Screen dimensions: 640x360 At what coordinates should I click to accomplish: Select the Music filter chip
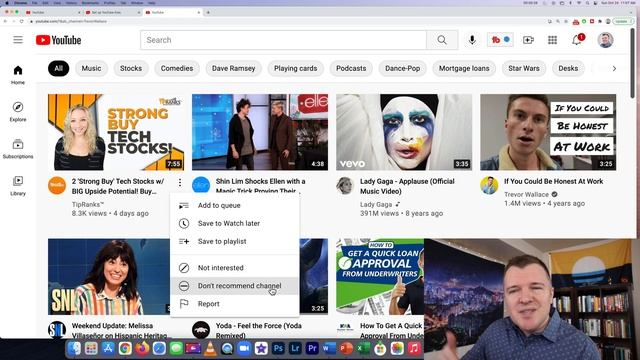91,68
